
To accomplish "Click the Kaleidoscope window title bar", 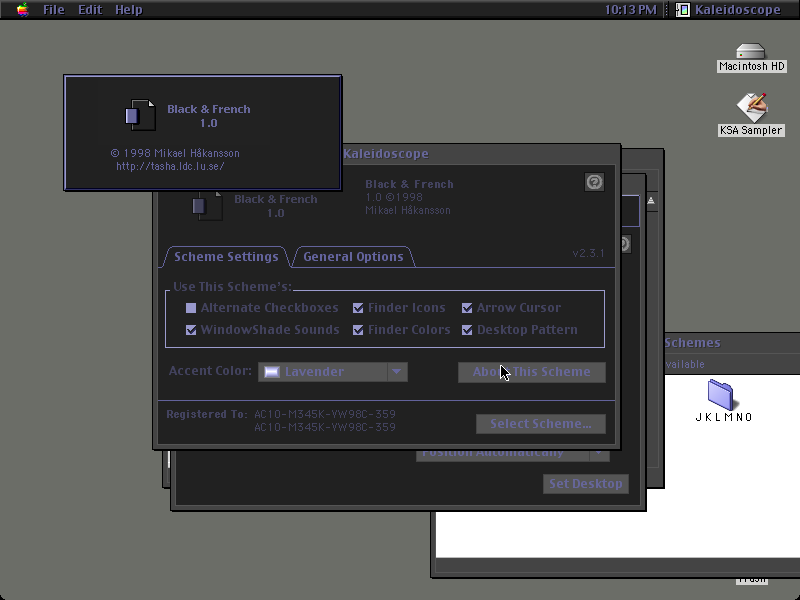I will (481, 154).
